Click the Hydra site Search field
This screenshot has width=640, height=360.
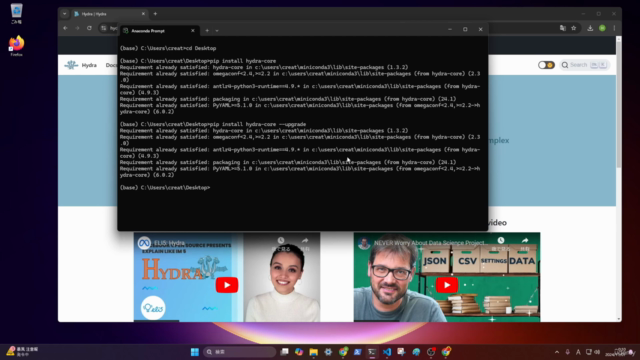[x=584, y=65]
